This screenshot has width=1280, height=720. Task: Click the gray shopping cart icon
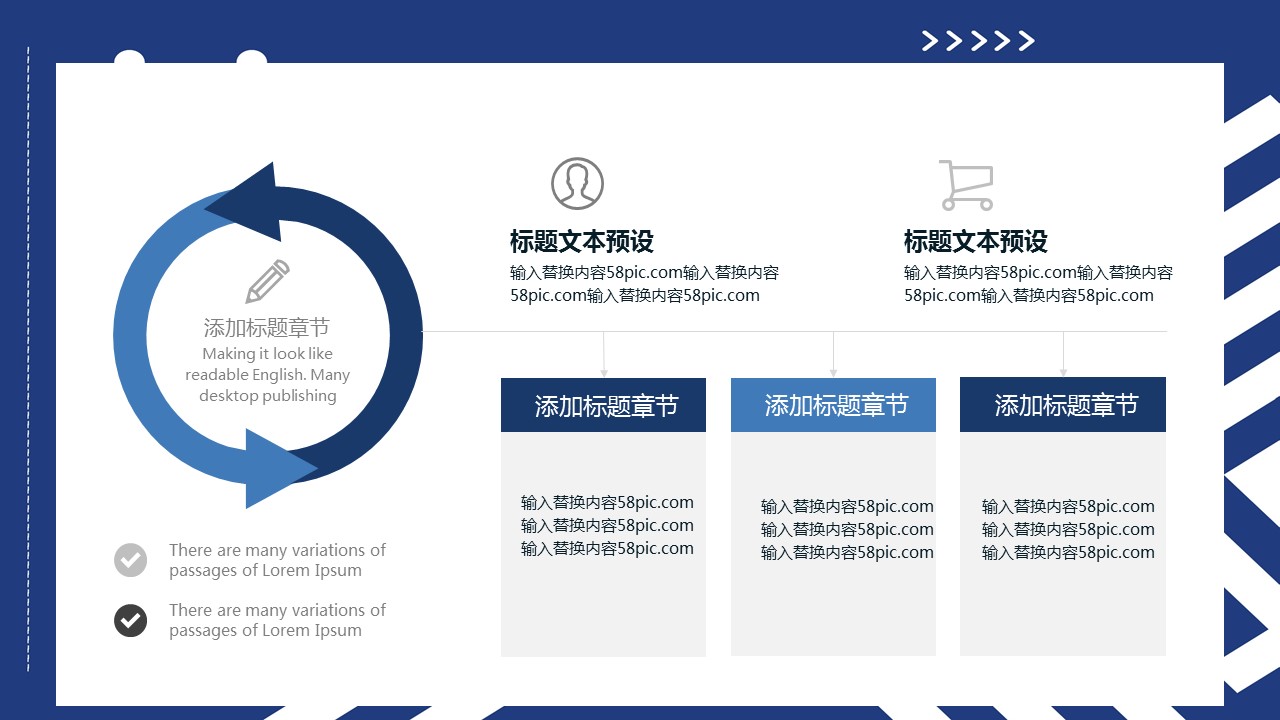[966, 185]
